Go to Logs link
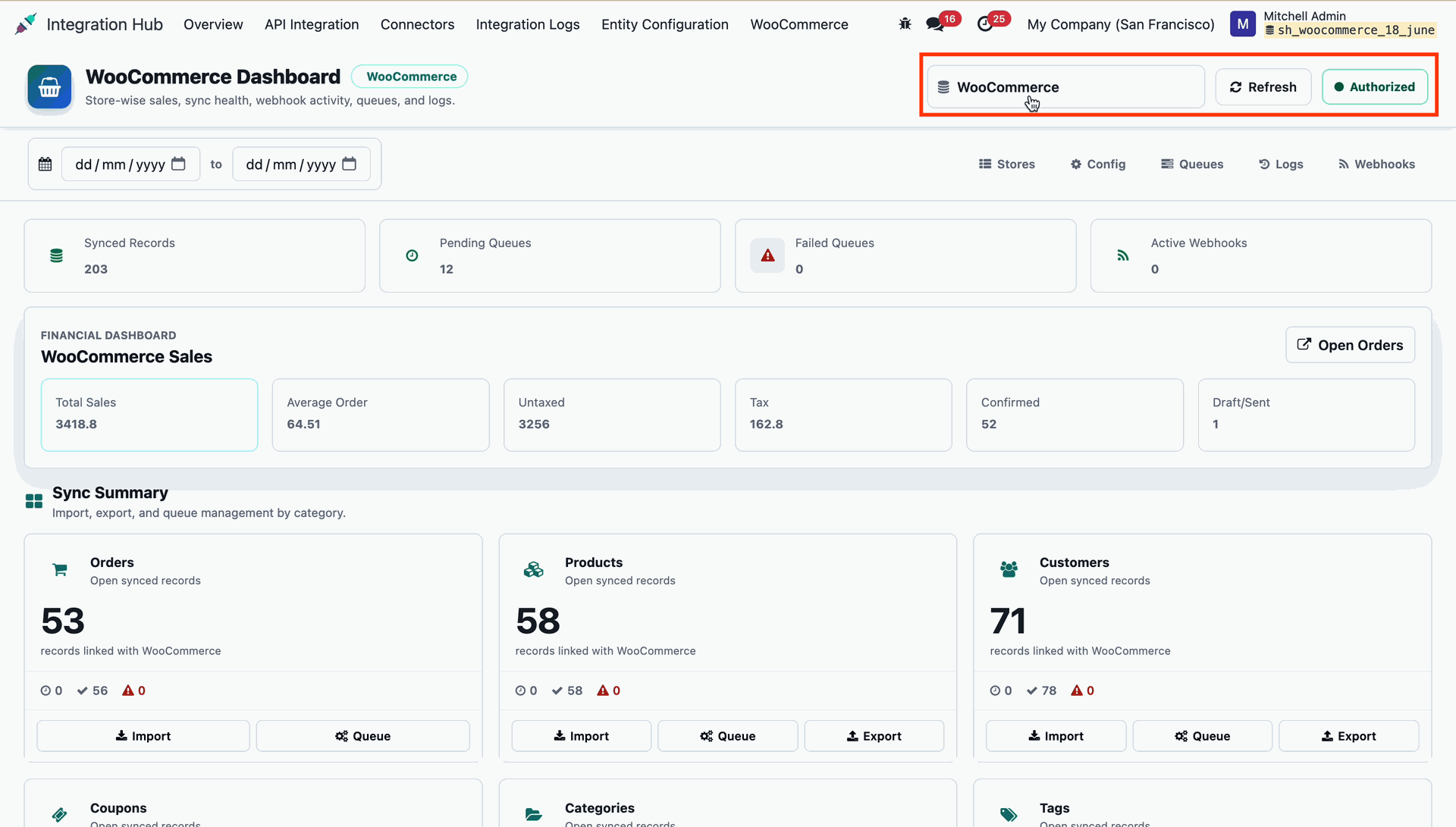Viewport: 1456px width, 827px height. pos(1281,164)
